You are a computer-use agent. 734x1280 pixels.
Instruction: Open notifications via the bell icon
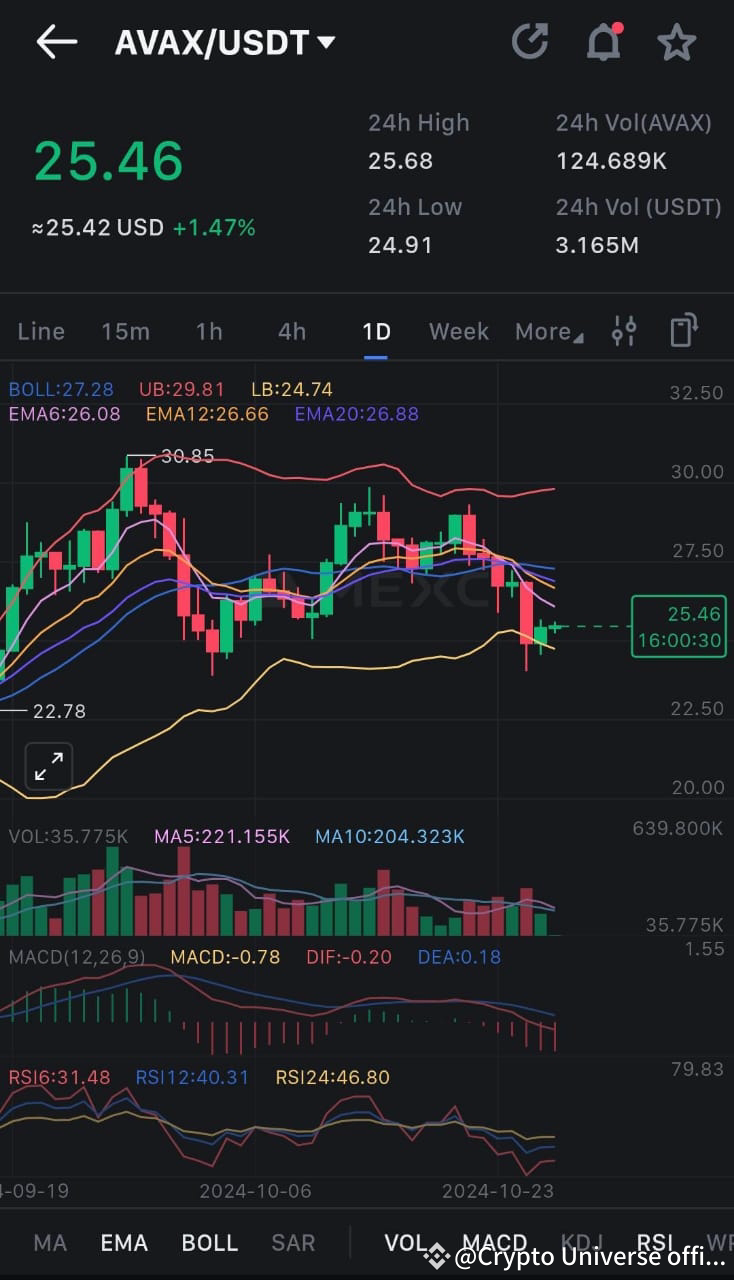click(x=602, y=42)
